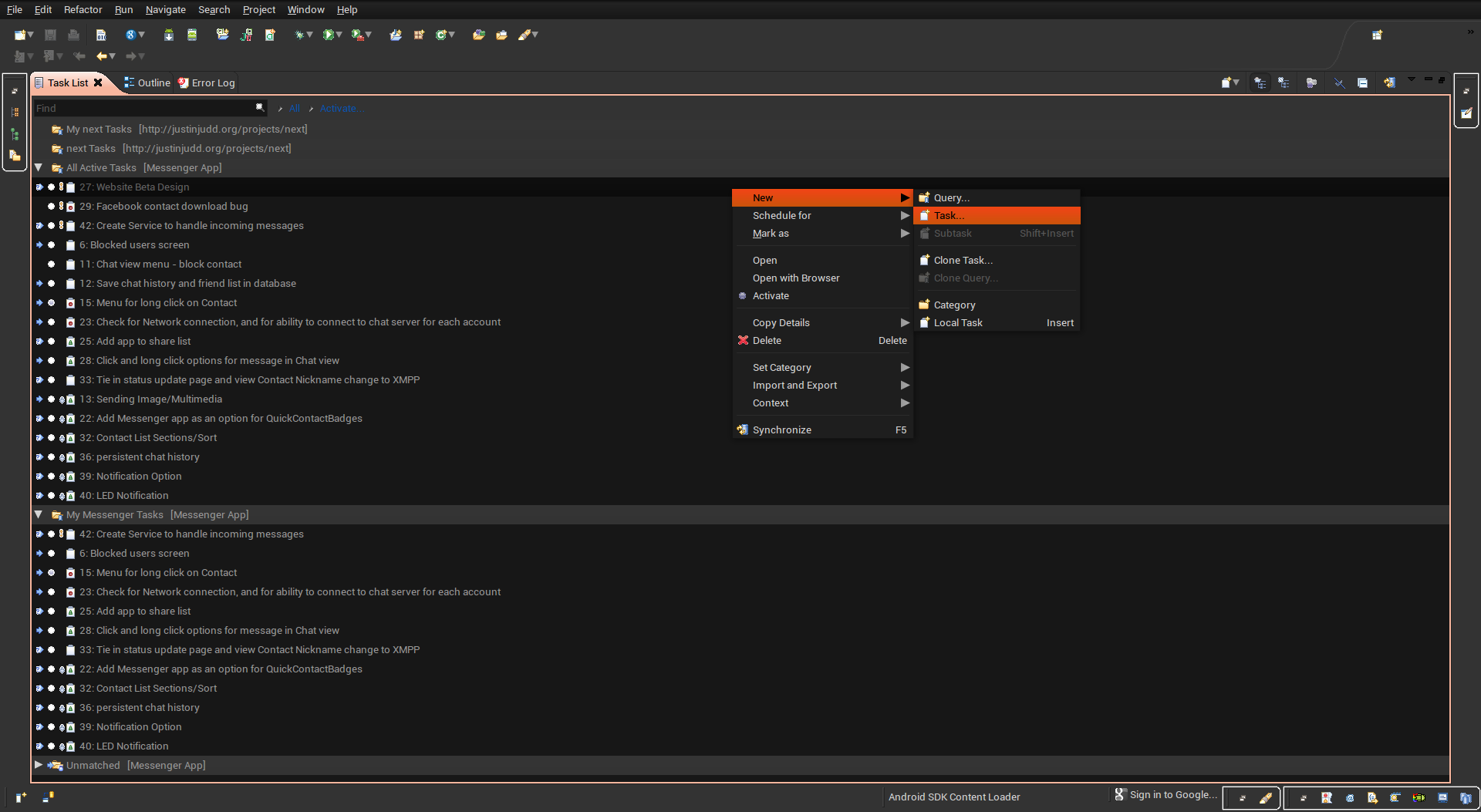Select Task... in the New submenu

click(x=949, y=216)
